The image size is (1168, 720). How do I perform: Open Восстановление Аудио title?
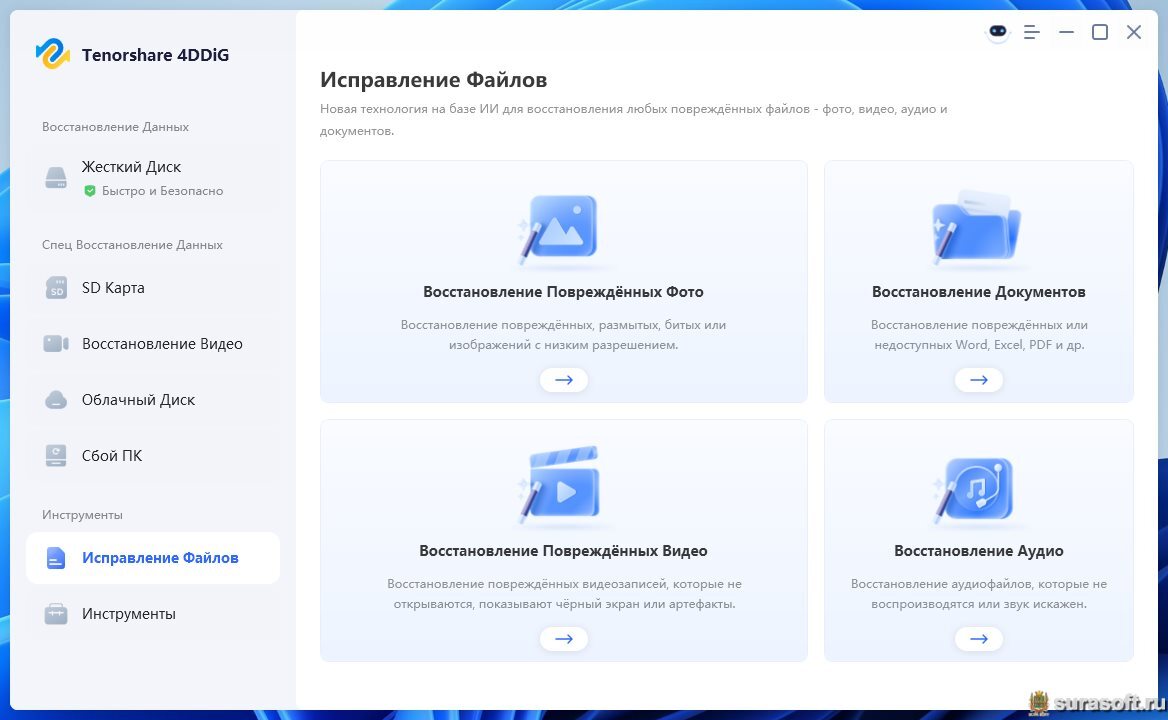979,551
